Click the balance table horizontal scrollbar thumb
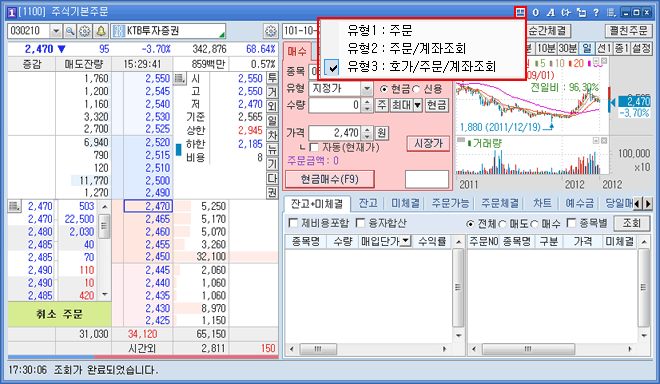This screenshot has width=660, height=384. coord(318,349)
